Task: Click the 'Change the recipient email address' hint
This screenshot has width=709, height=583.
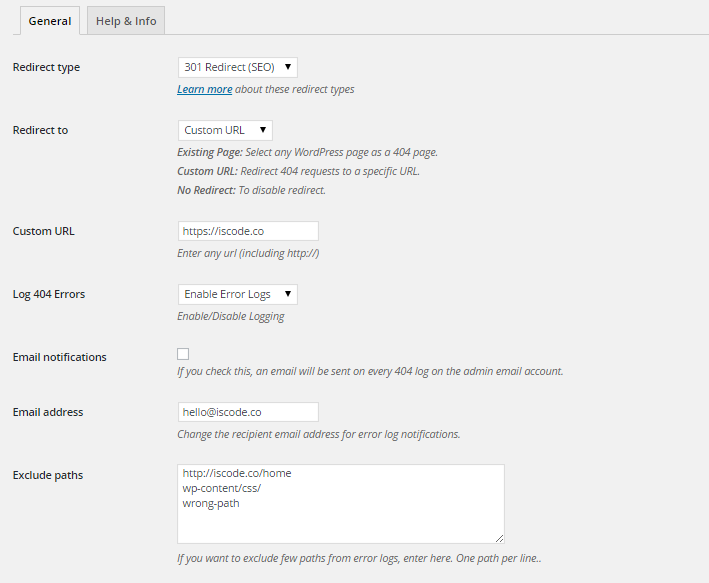Action: pos(319,434)
